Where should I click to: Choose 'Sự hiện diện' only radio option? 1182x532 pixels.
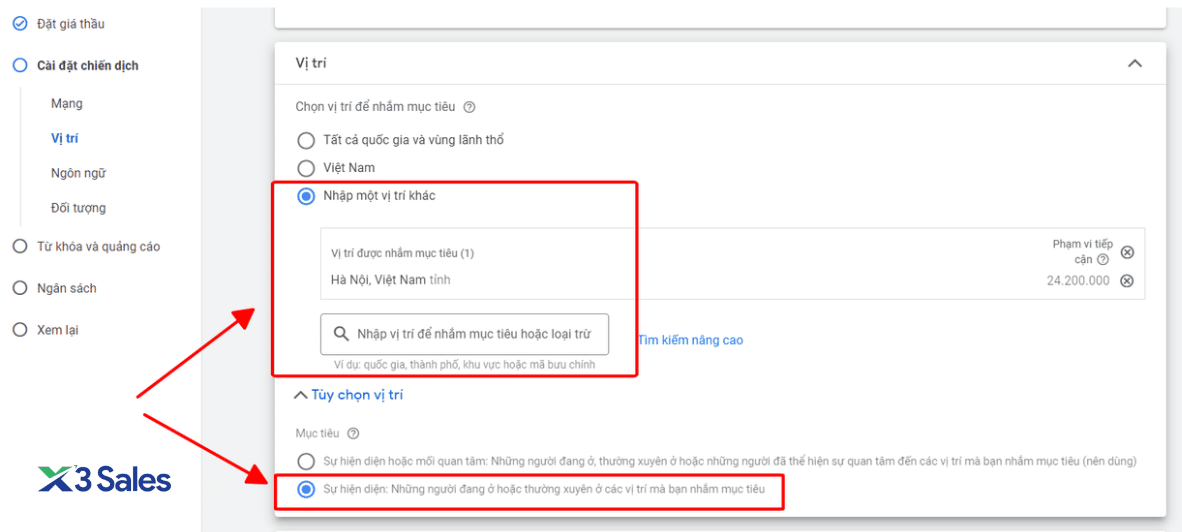(306, 490)
